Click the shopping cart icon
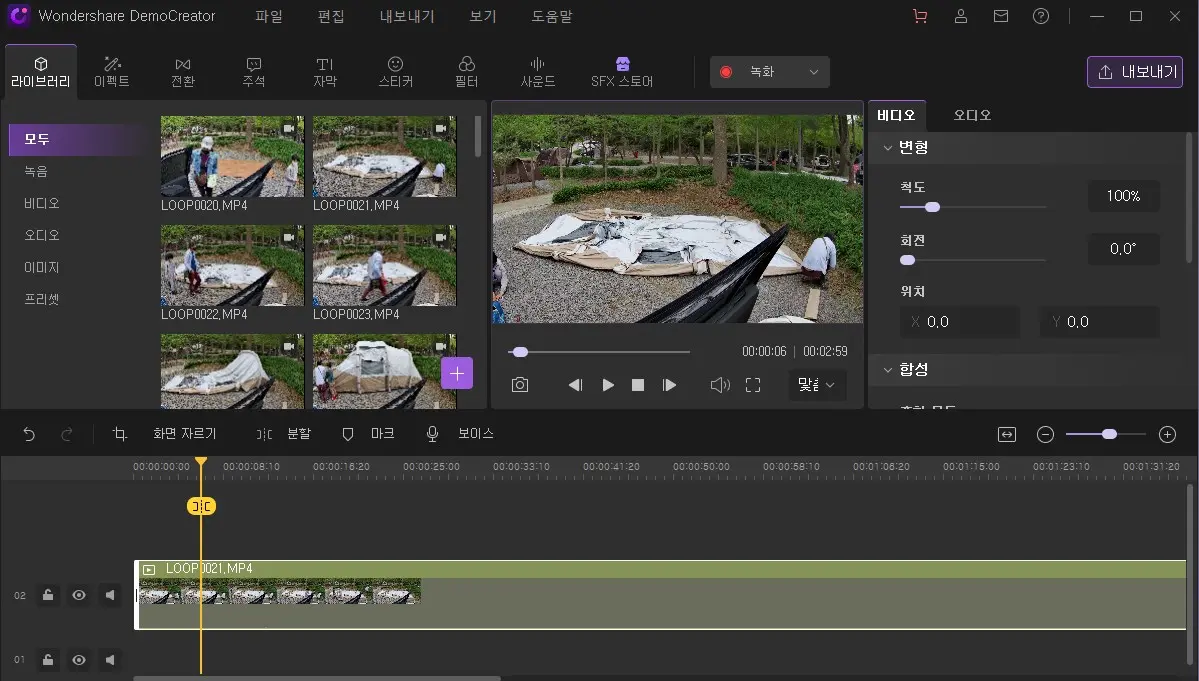This screenshot has width=1199, height=681. pos(921,16)
